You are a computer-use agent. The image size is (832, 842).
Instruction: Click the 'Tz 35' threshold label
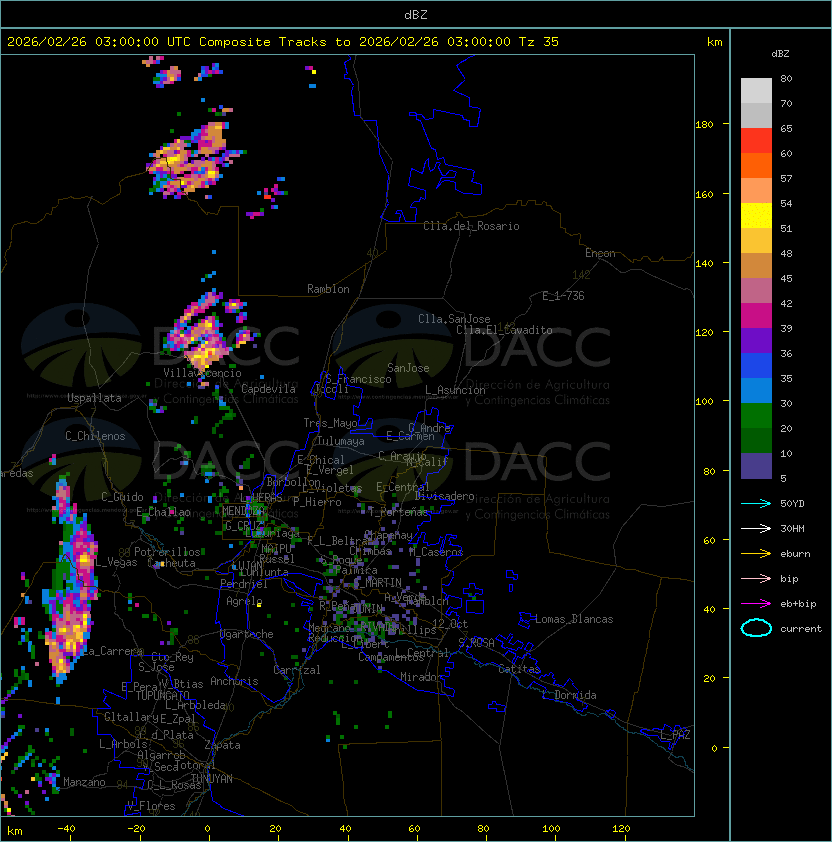coord(539,42)
